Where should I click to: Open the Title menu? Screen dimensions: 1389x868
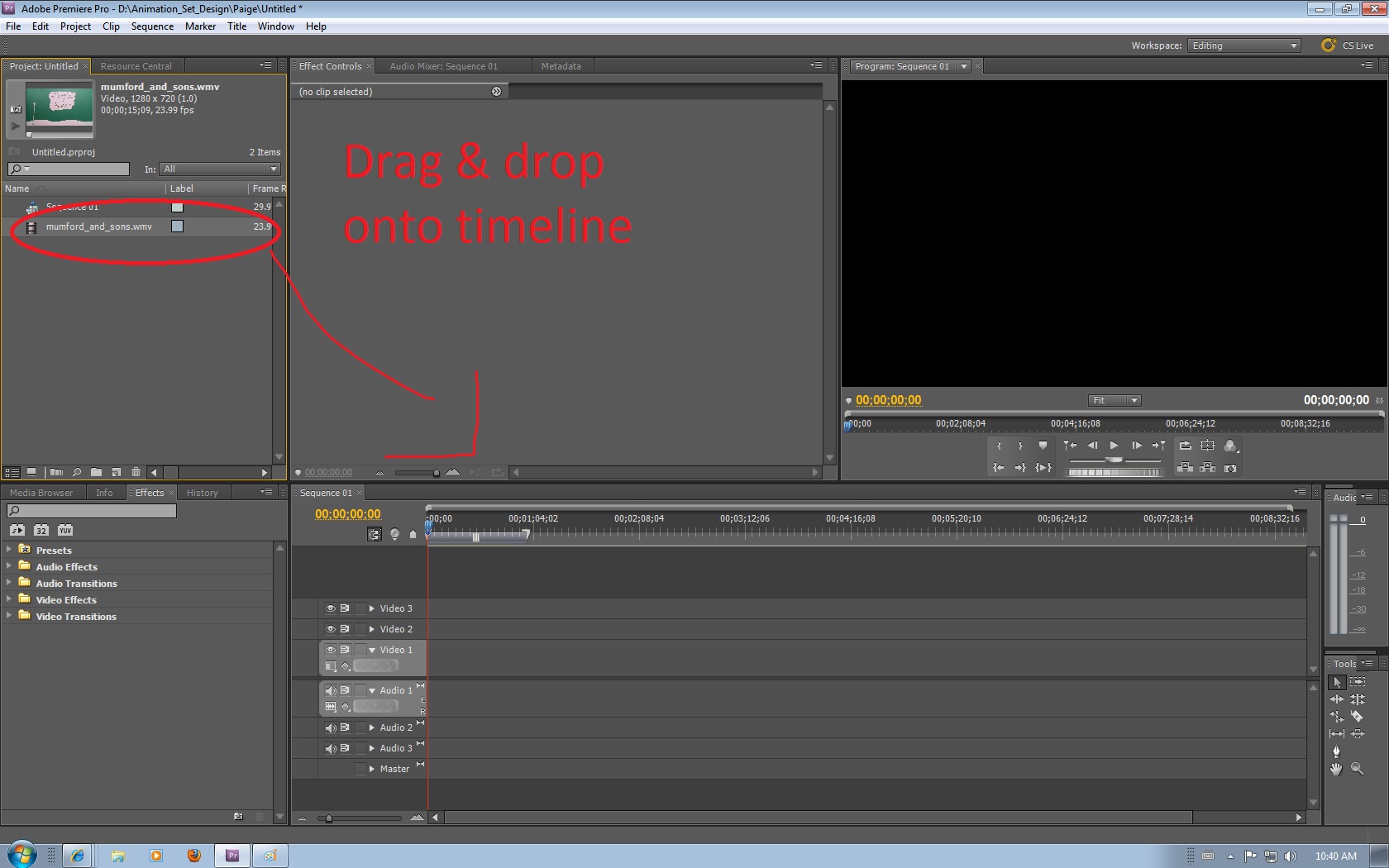pyautogui.click(x=236, y=26)
